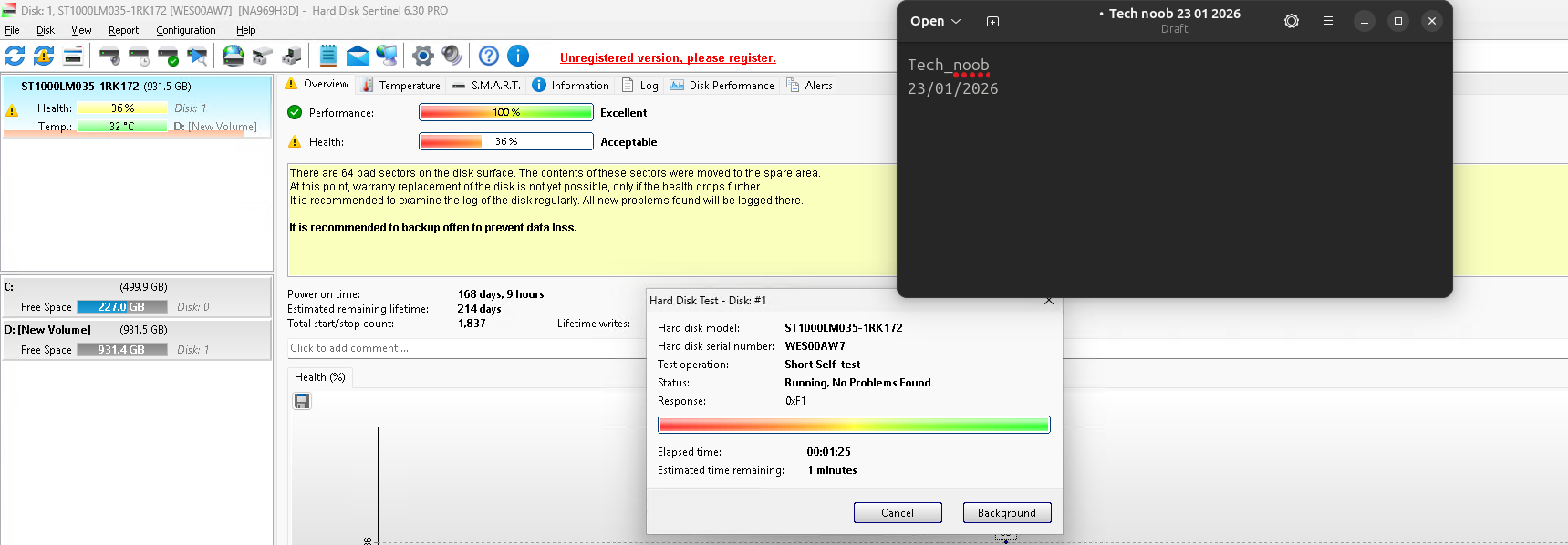This screenshot has height=545, width=1568.
Task: Open the blue notepad report icon
Action: click(x=328, y=57)
